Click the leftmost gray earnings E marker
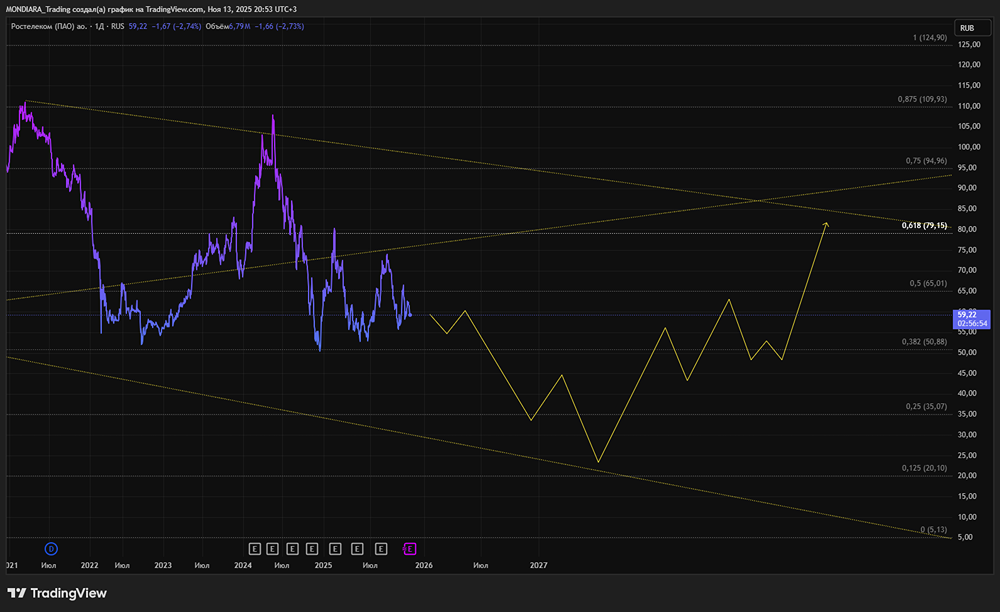 (254, 548)
